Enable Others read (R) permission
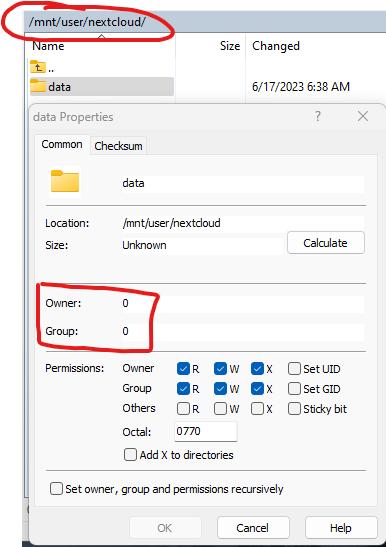The height and width of the screenshot is (547, 386). [x=183, y=409]
